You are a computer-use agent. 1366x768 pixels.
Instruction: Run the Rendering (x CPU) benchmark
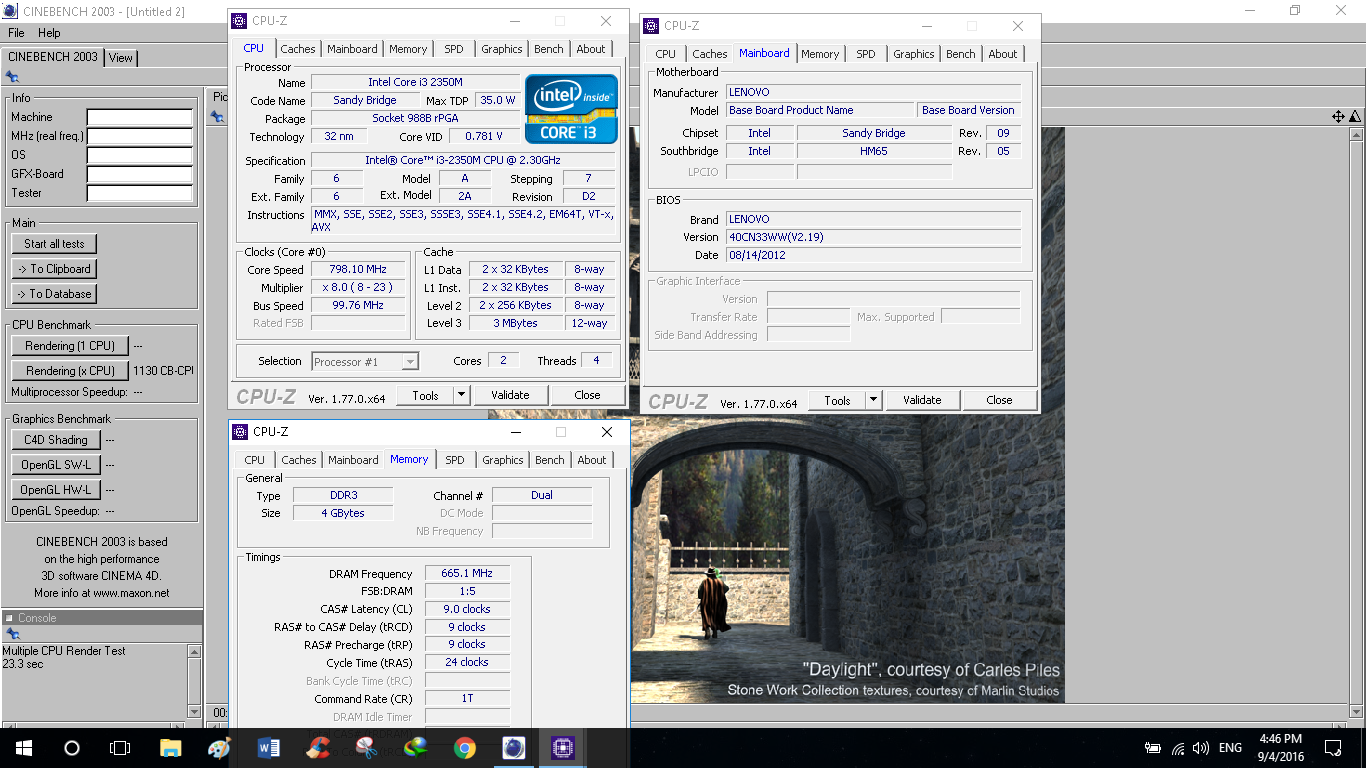point(70,371)
